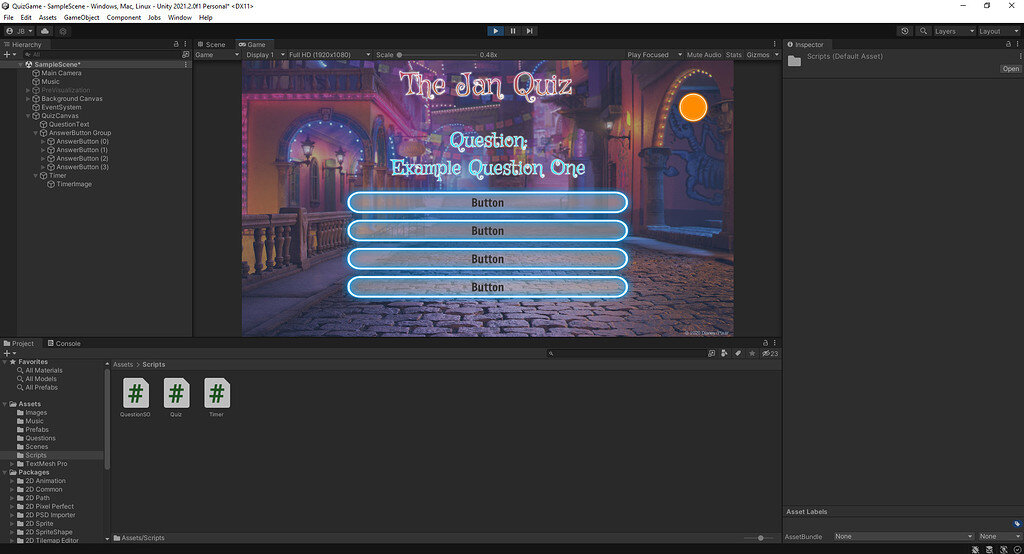This screenshot has width=1024, height=554.
Task: Switch to the Console tab
Action: (64, 343)
